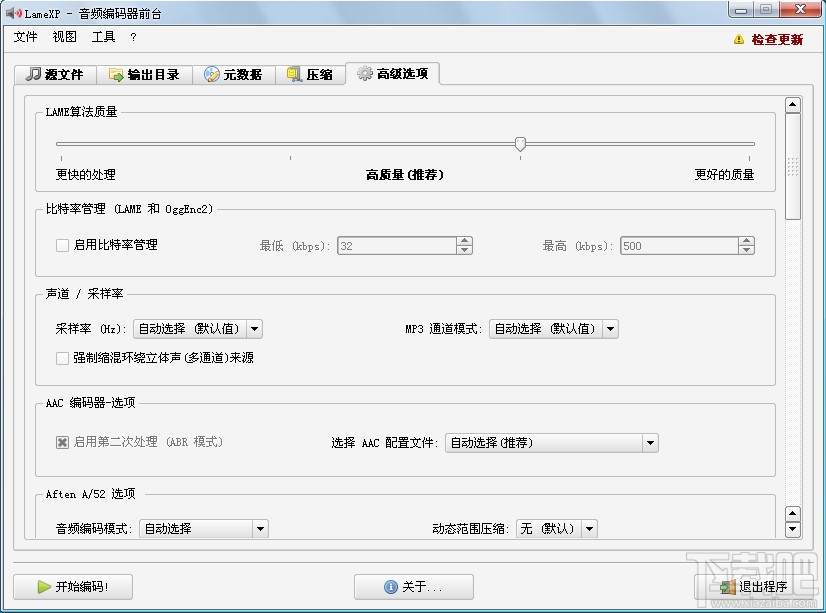This screenshot has width=826, height=613.
Task: Toggle 启用第二次处理 (ABR 模式) checkbox
Action: pyautogui.click(x=62, y=443)
